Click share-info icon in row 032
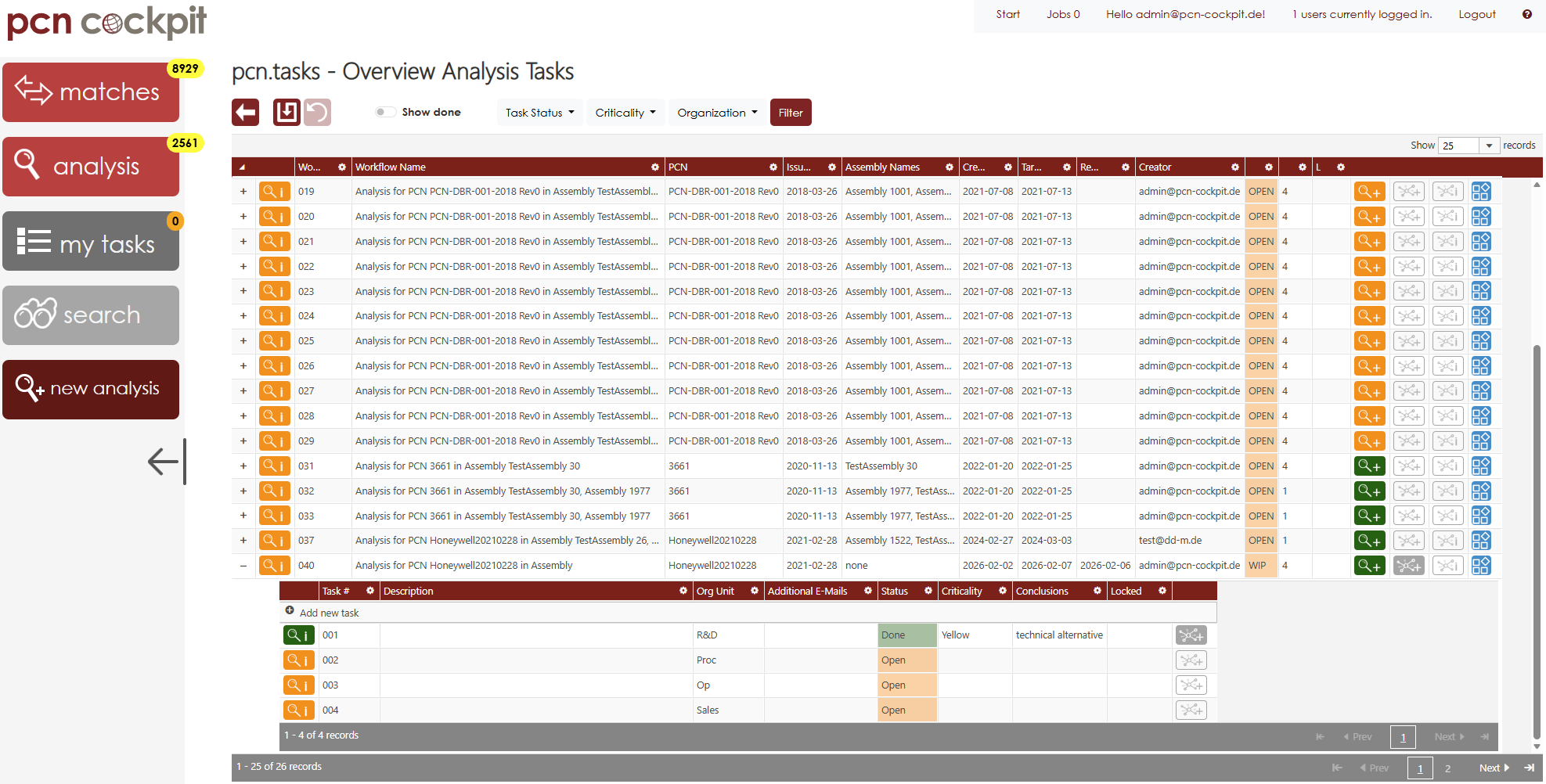The width and height of the screenshot is (1546, 784). coord(1448,491)
